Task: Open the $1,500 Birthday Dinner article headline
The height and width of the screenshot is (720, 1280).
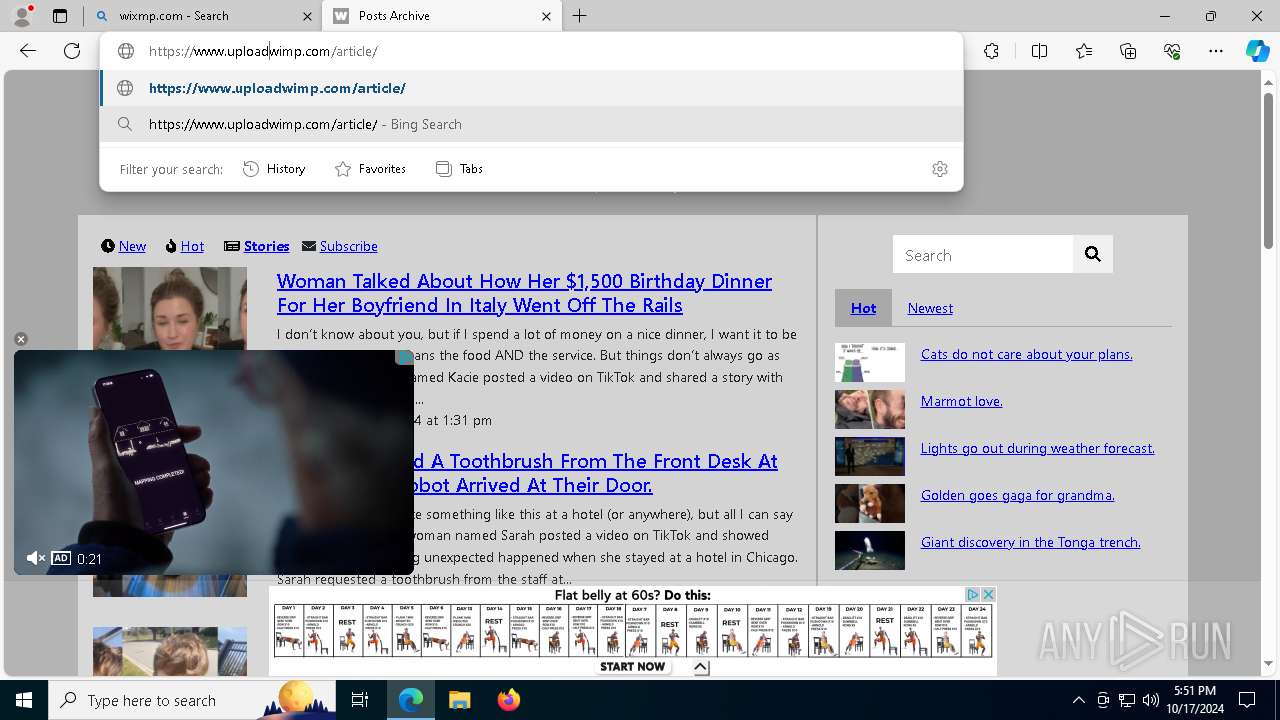Action: (x=524, y=293)
